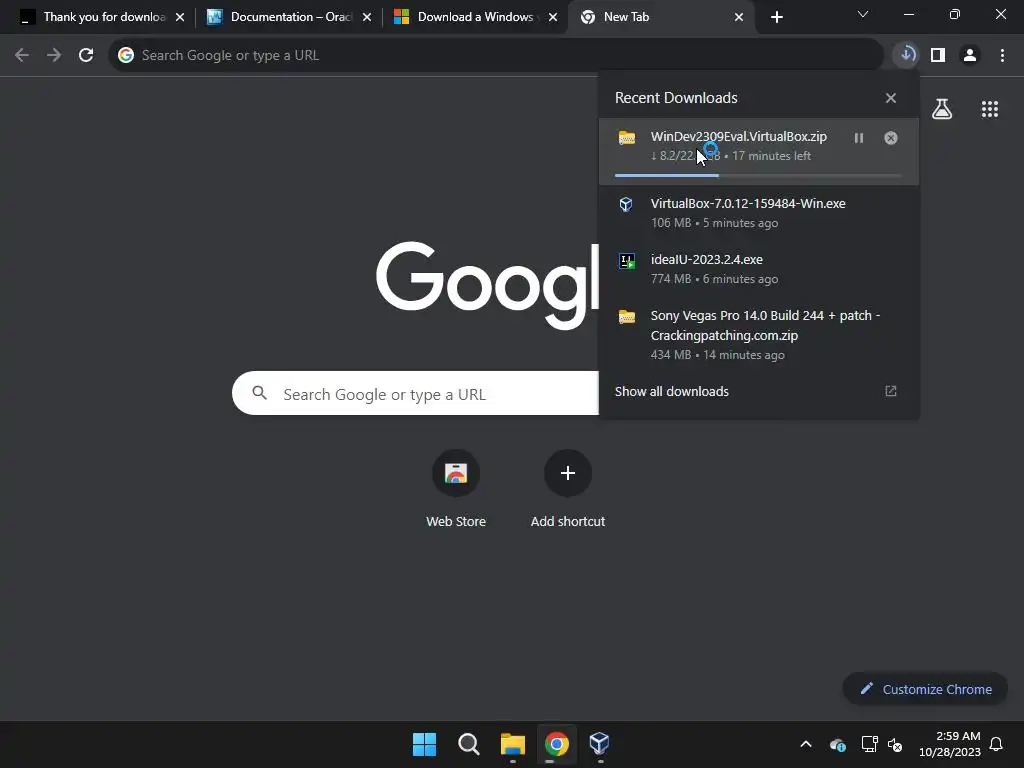Click Customize Chrome button
The image size is (1024, 768).
click(x=925, y=689)
